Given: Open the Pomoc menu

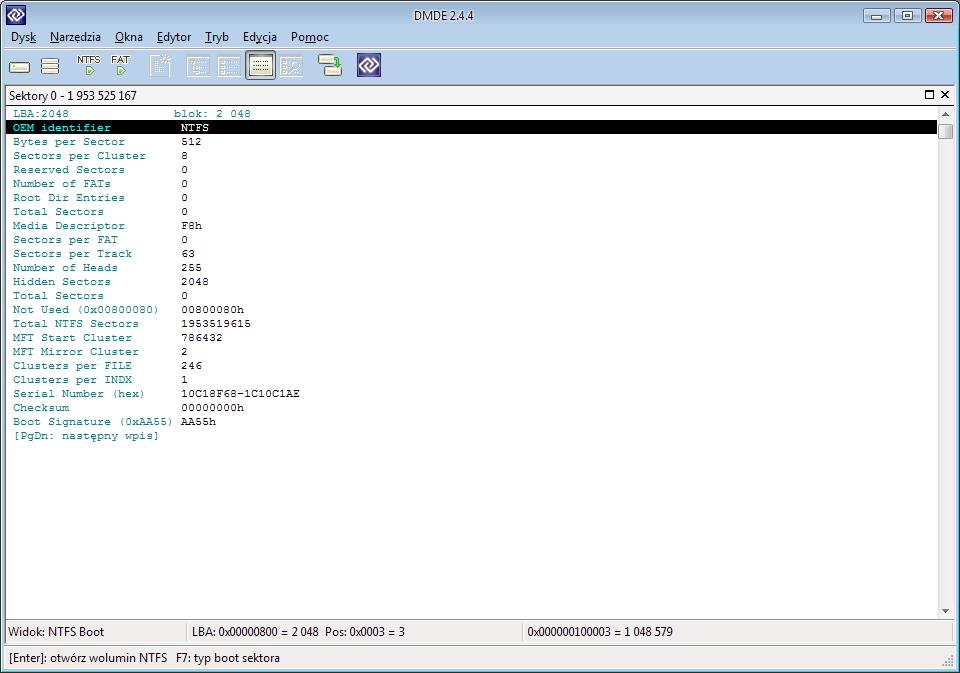Looking at the screenshot, I should tap(310, 37).
